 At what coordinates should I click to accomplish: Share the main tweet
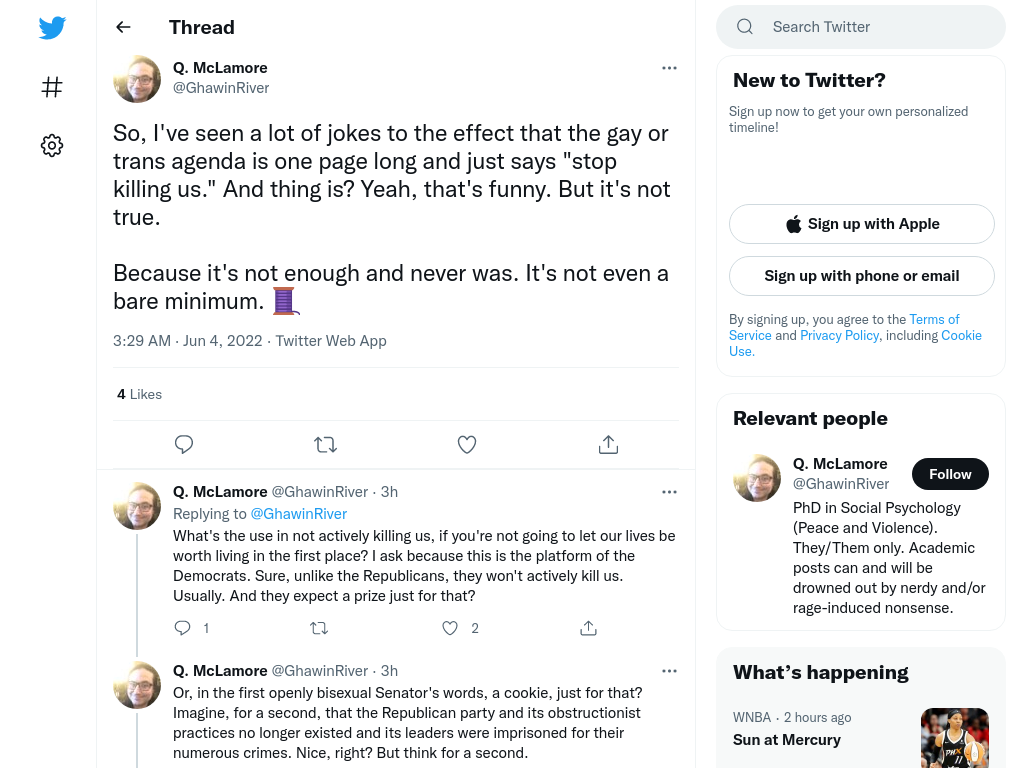608,444
